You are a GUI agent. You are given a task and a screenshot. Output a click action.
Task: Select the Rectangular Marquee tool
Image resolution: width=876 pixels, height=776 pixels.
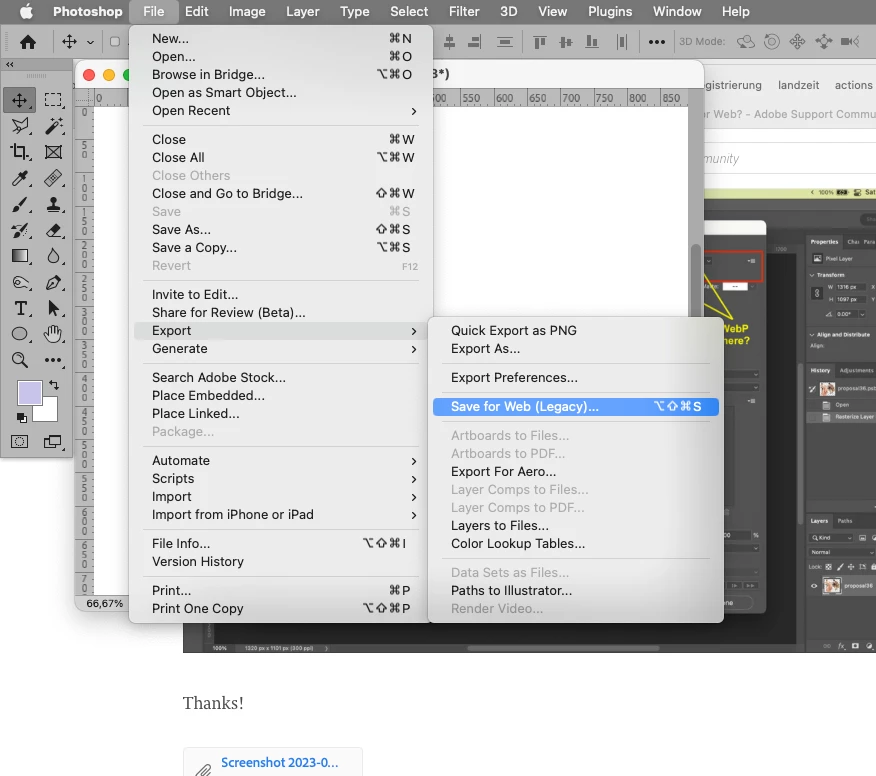(53, 100)
